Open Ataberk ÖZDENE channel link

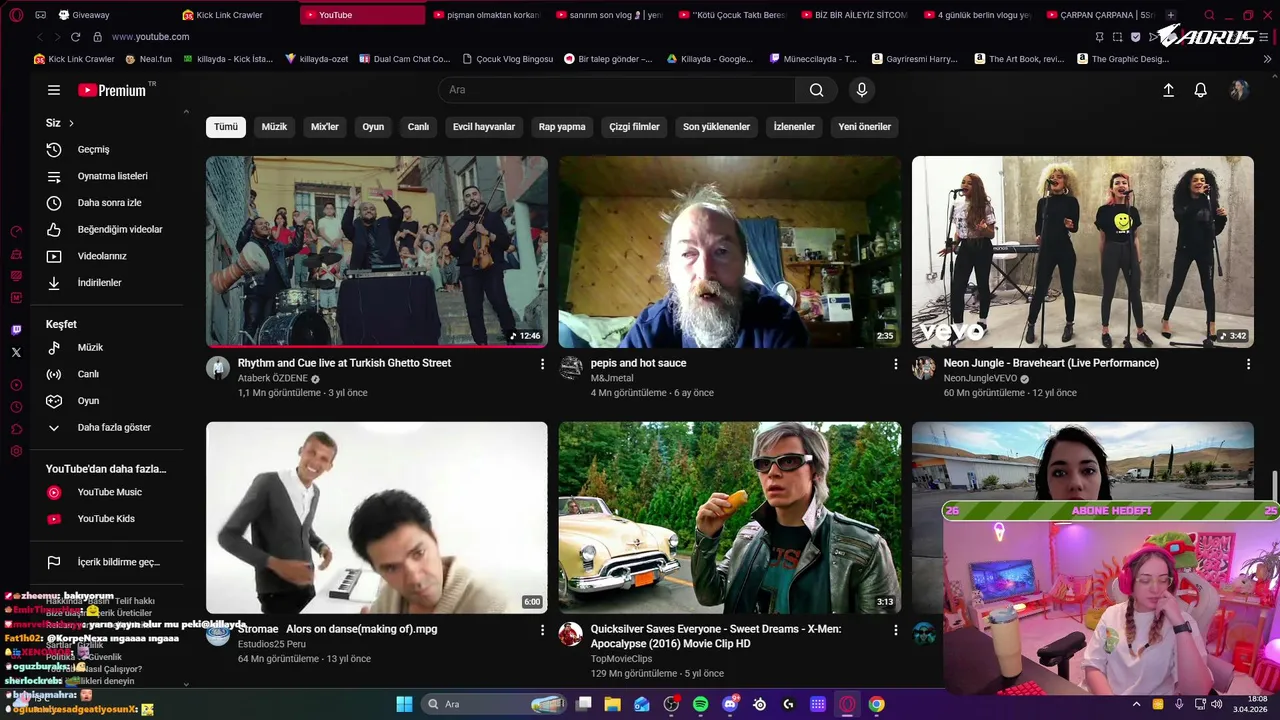(x=272, y=379)
